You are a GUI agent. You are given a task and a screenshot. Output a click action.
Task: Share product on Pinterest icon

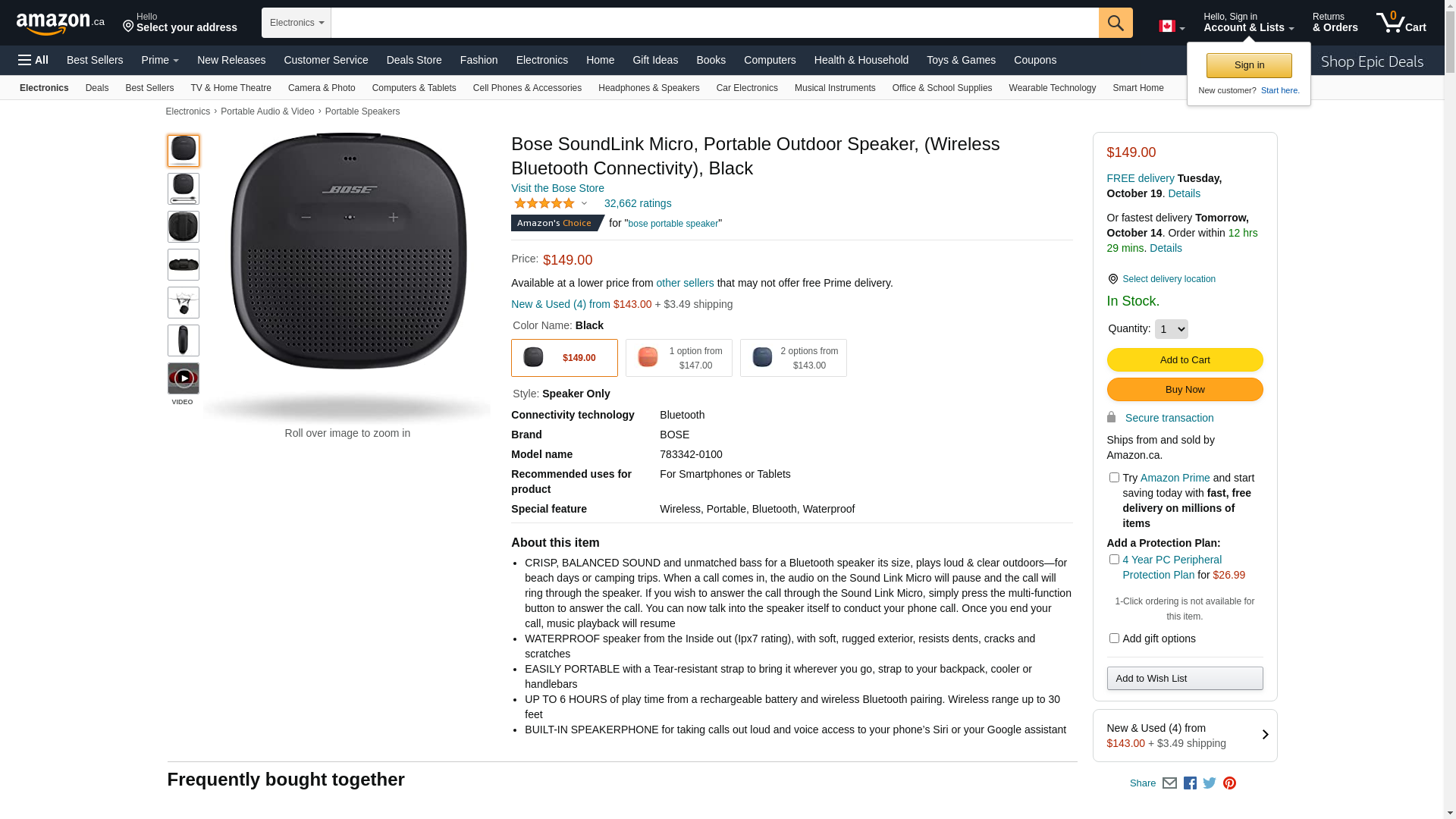click(1229, 783)
